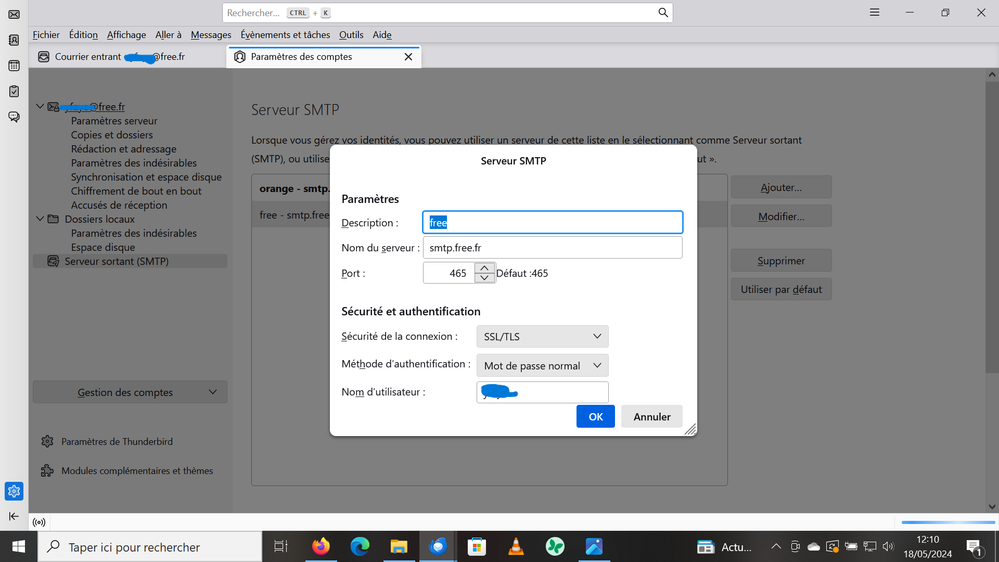Click the magnifier icon in search bar
Viewport: 999px width, 562px height.
coord(663,13)
